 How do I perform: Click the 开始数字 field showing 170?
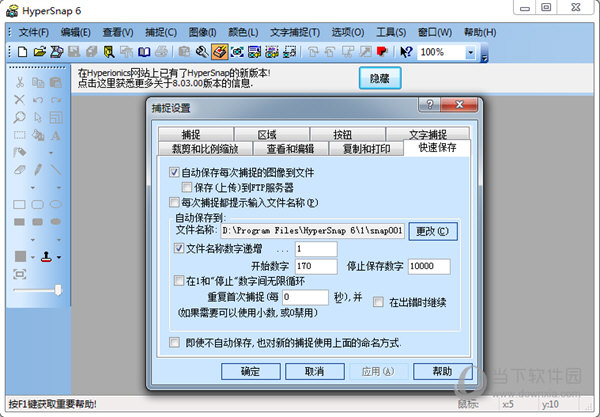click(316, 266)
